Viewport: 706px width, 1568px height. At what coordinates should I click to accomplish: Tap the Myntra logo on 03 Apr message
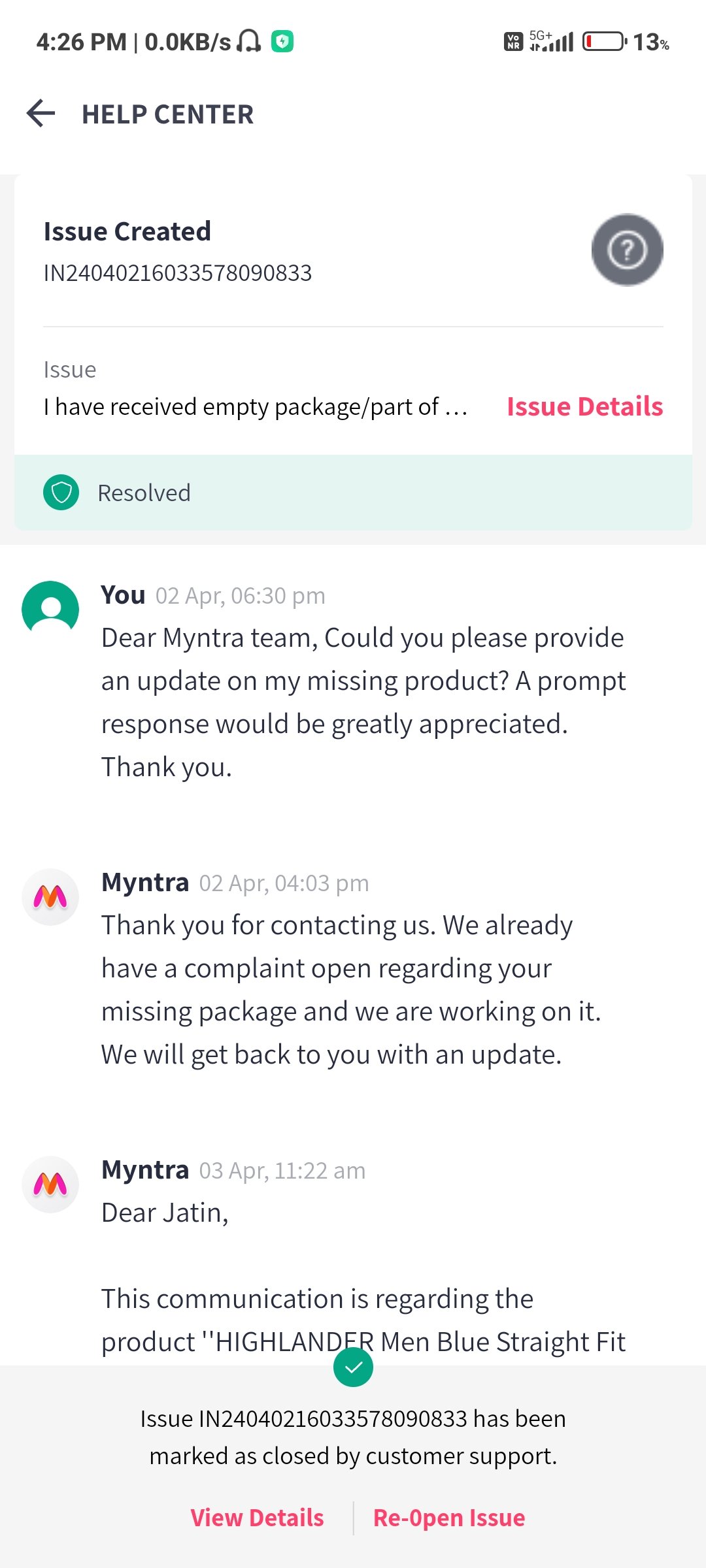[x=50, y=1184]
